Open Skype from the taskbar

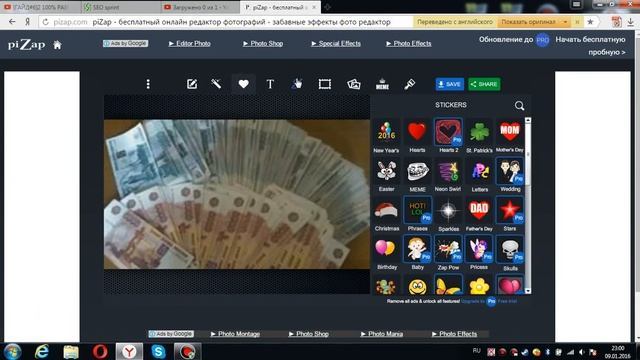(158, 351)
